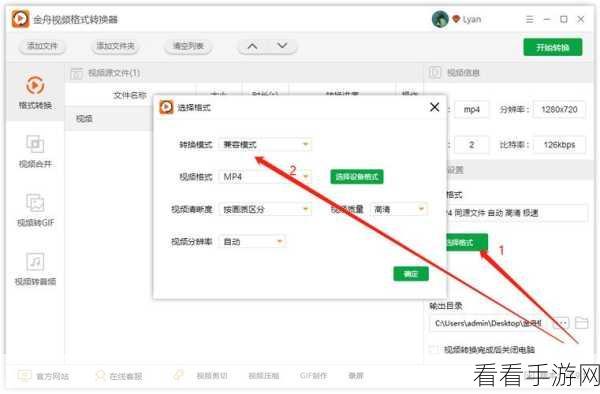The height and width of the screenshot is (394, 600).
Task: Click the green 开始转换 button
Action: pos(553,47)
